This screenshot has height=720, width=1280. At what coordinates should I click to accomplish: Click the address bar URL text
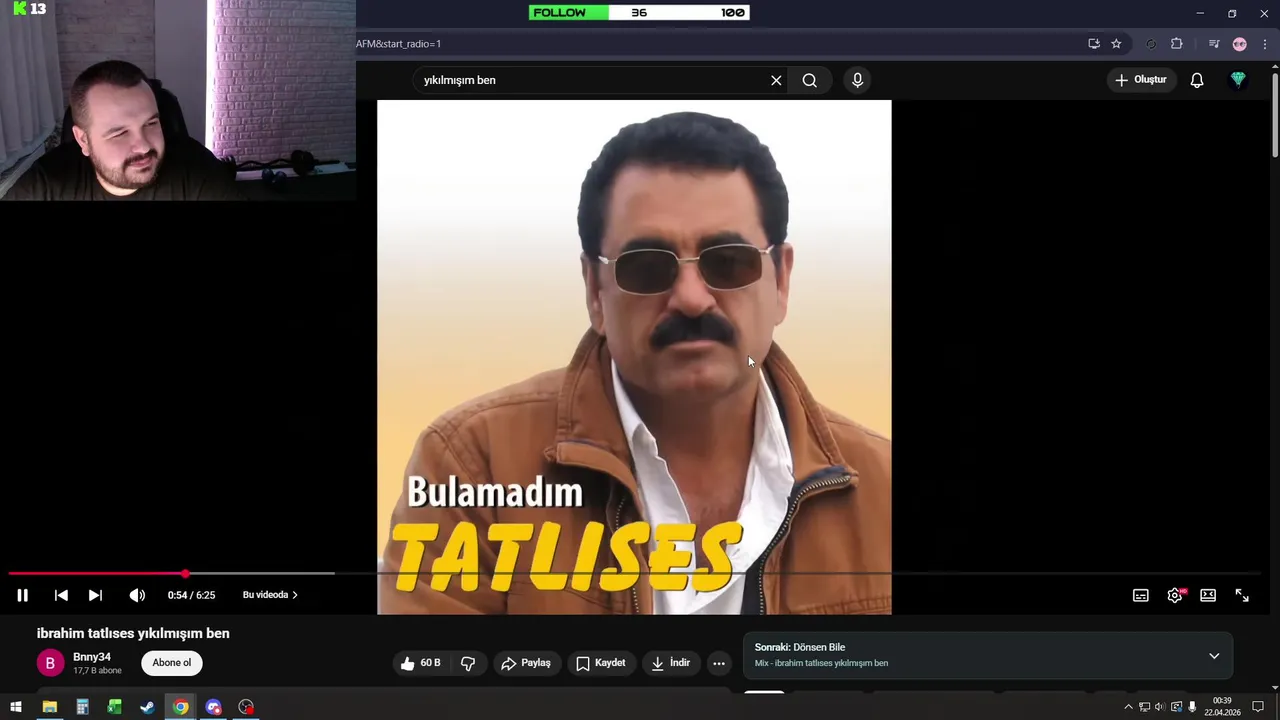399,44
